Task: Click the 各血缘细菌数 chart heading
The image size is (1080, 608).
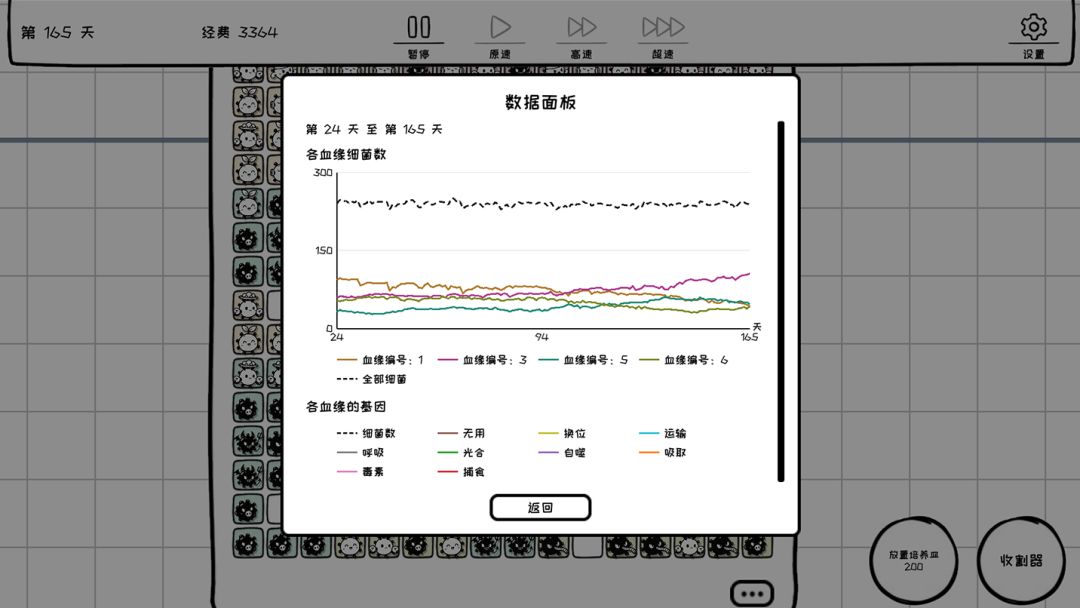Action: 346,154
